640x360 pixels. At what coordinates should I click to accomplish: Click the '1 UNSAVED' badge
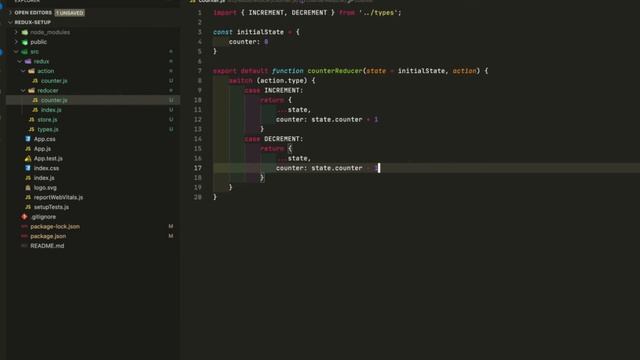point(70,13)
